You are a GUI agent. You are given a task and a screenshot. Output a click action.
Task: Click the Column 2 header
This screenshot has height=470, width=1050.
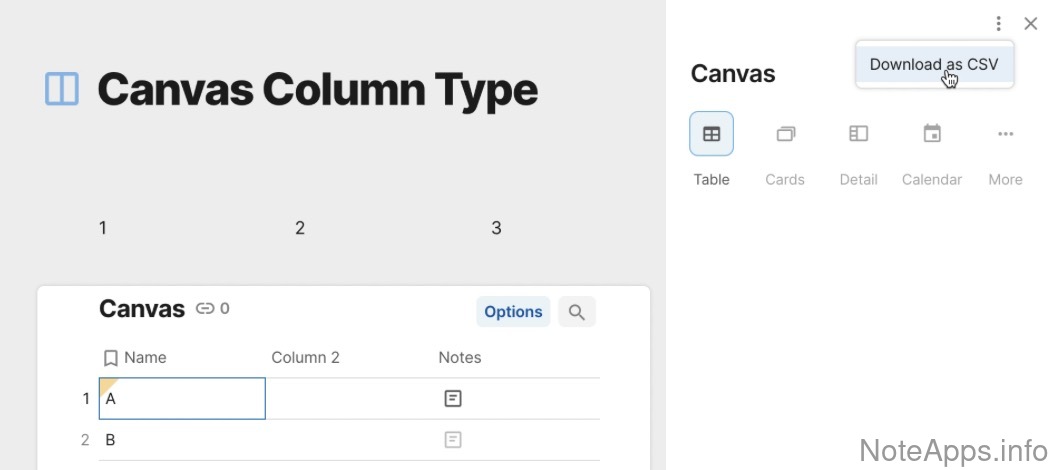(x=305, y=358)
